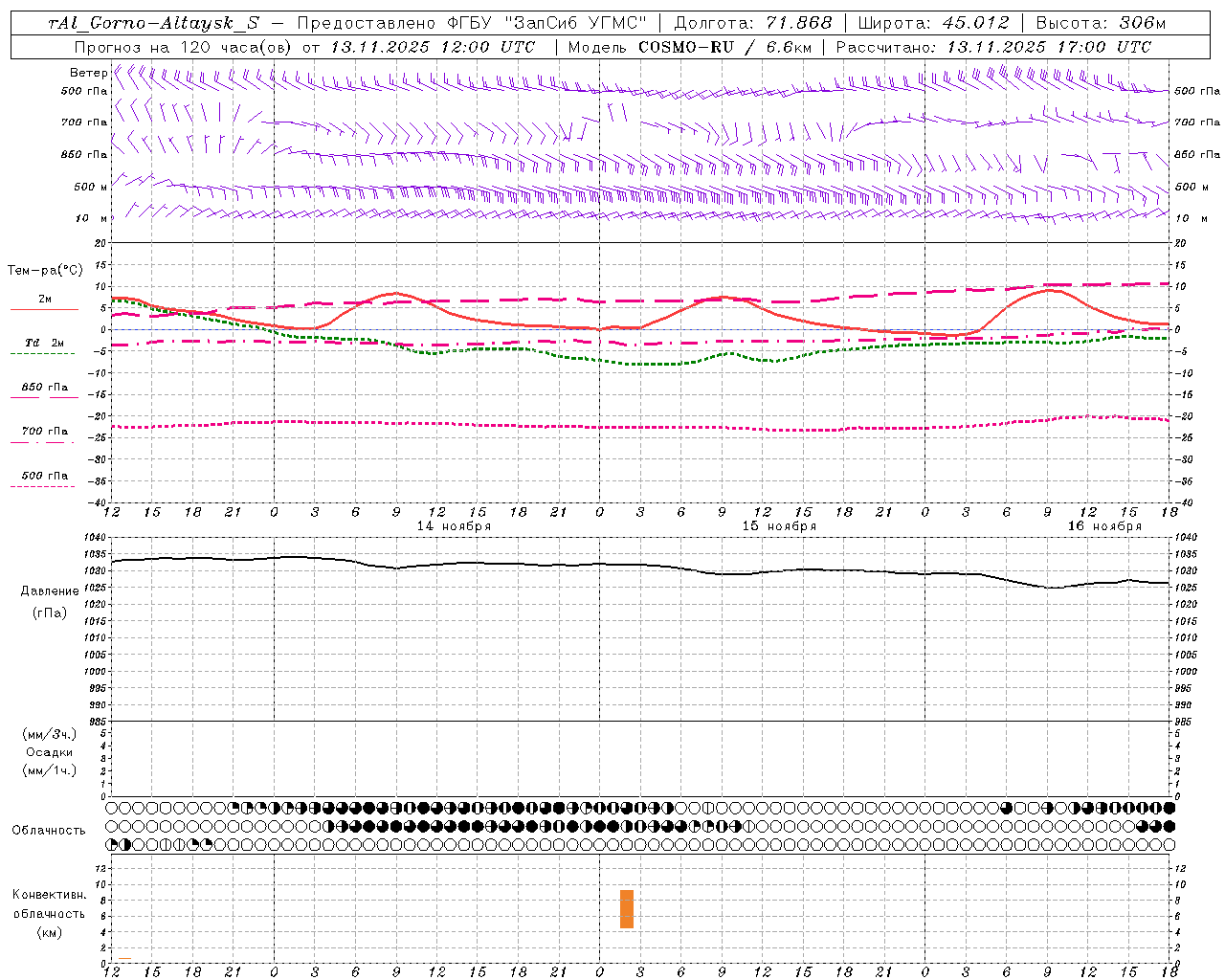Click the Модель COSMO-RU / 6.6км label
This screenshot has width=1225, height=980.
coord(690,47)
